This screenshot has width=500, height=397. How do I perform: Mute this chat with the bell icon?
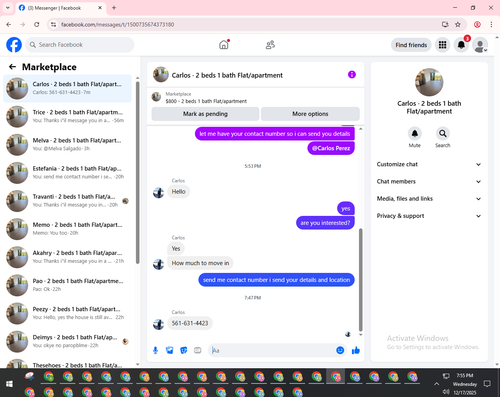tap(415, 134)
